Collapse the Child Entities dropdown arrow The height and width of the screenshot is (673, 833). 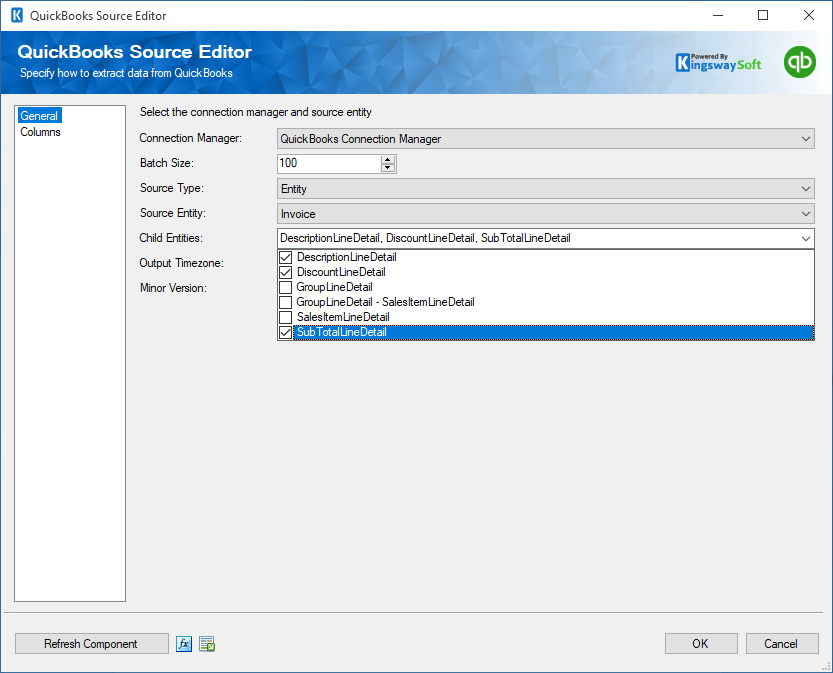[x=805, y=238]
